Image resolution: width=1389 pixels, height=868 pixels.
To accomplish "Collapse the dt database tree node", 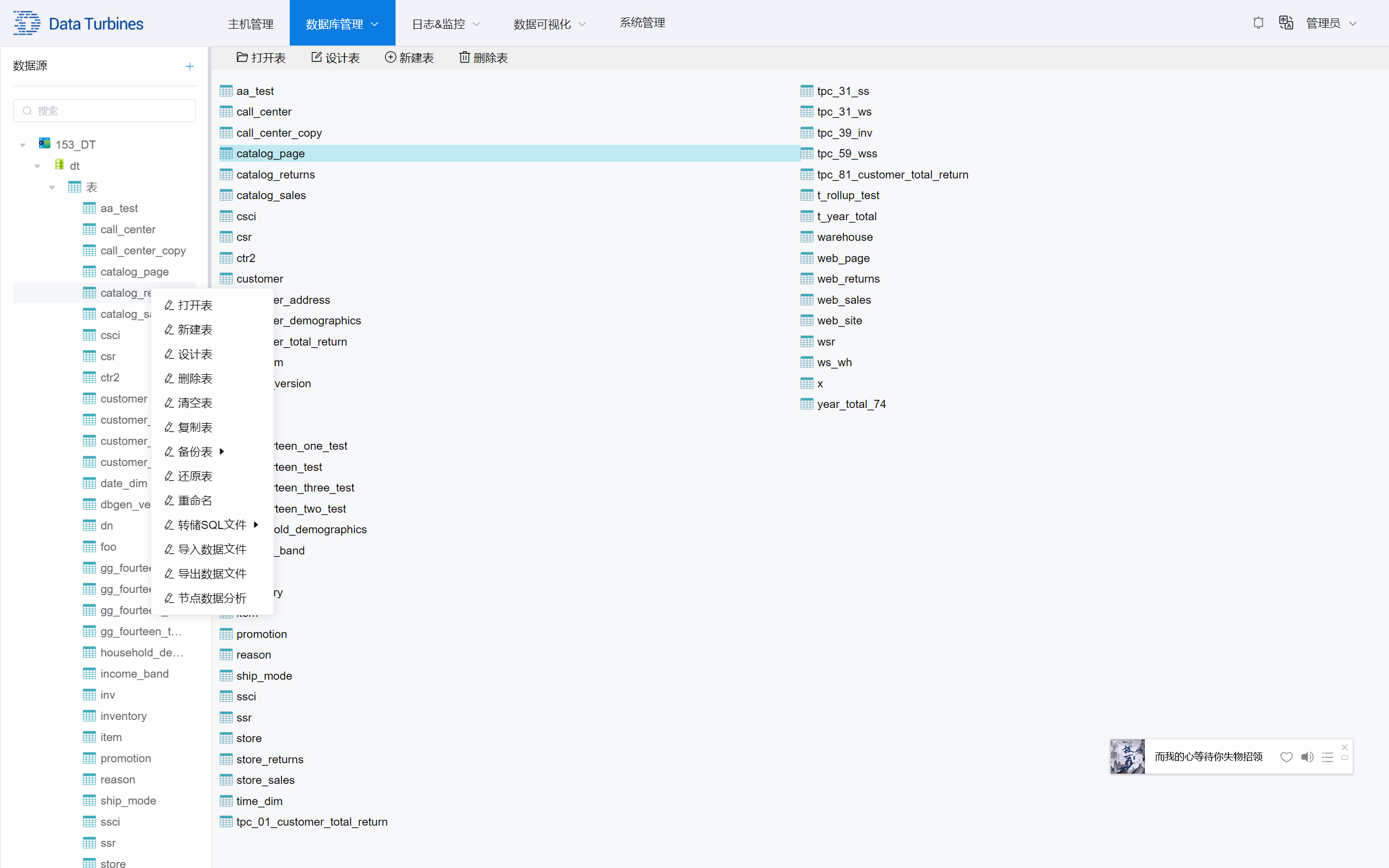I will 37,167.
